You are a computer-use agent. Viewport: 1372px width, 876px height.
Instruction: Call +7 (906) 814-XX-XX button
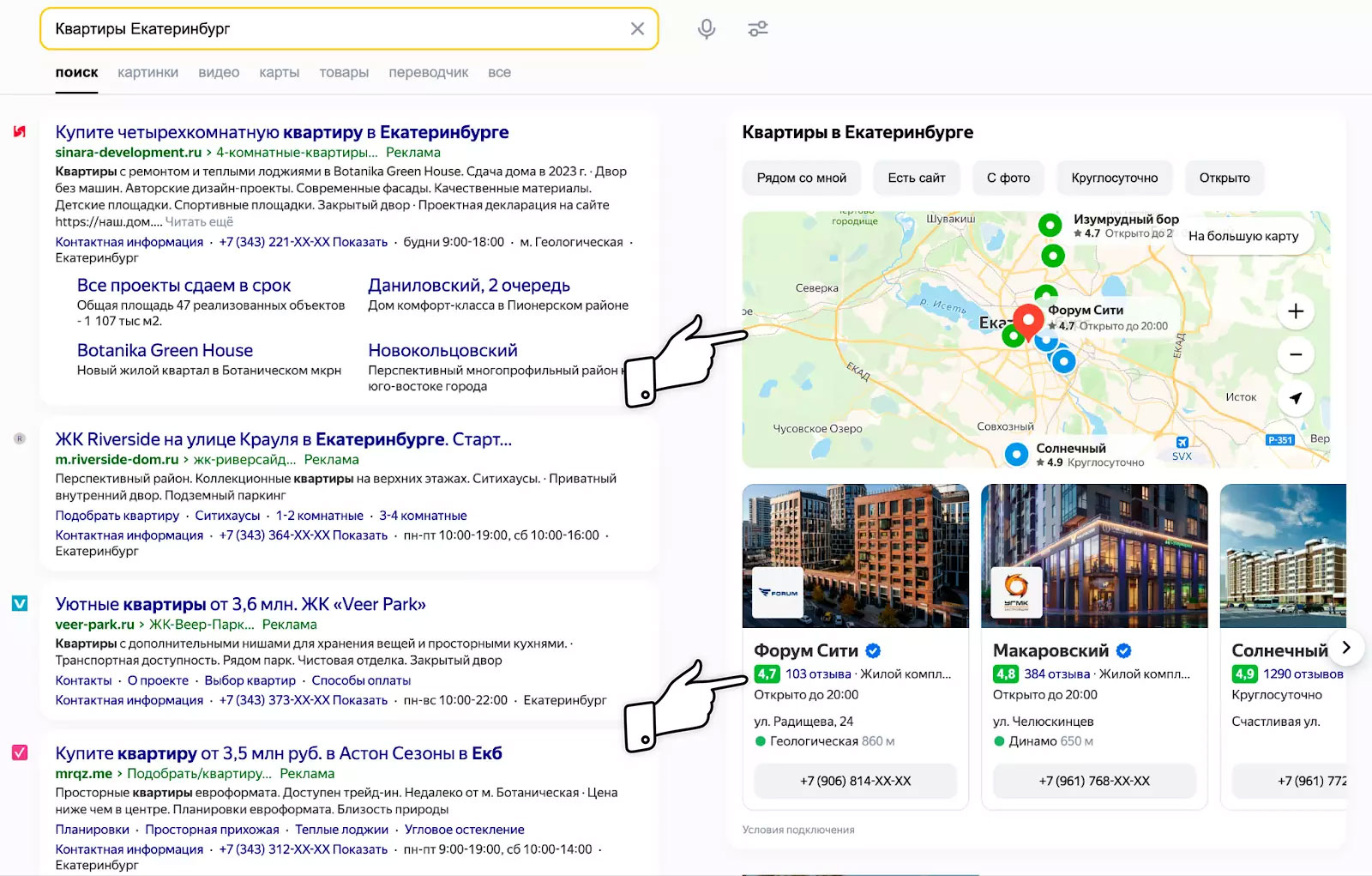click(x=856, y=781)
